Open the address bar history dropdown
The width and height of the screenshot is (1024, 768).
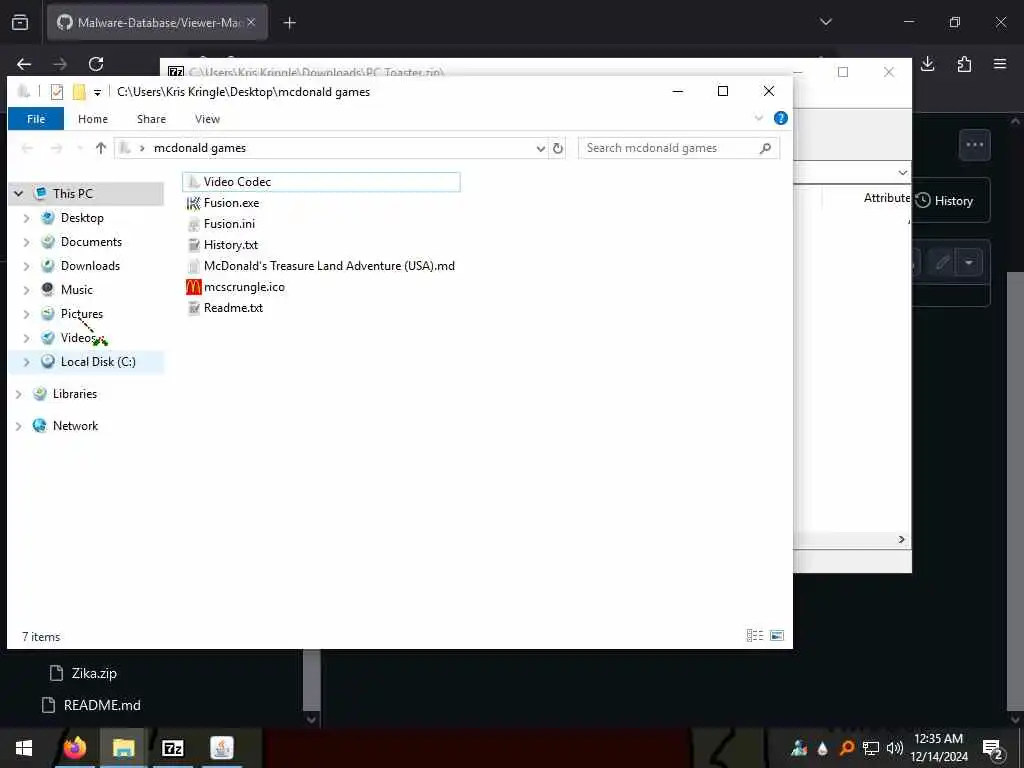[x=540, y=148]
